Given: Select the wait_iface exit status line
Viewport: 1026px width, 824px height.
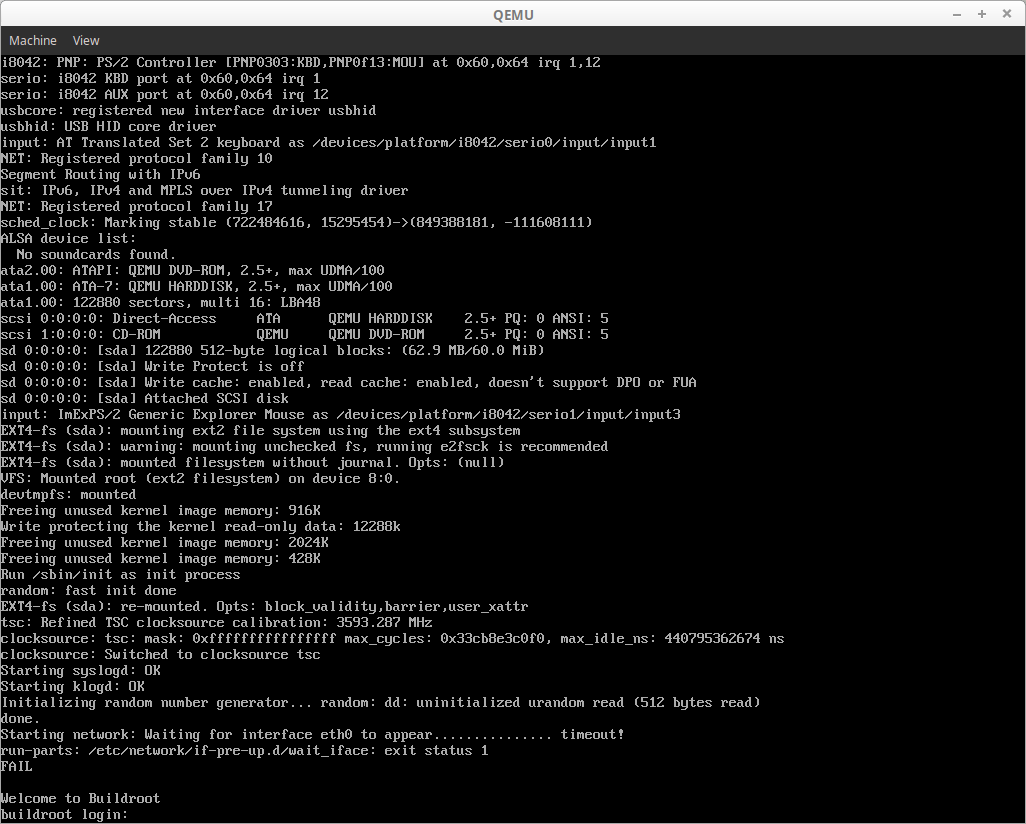Looking at the screenshot, I should (244, 751).
